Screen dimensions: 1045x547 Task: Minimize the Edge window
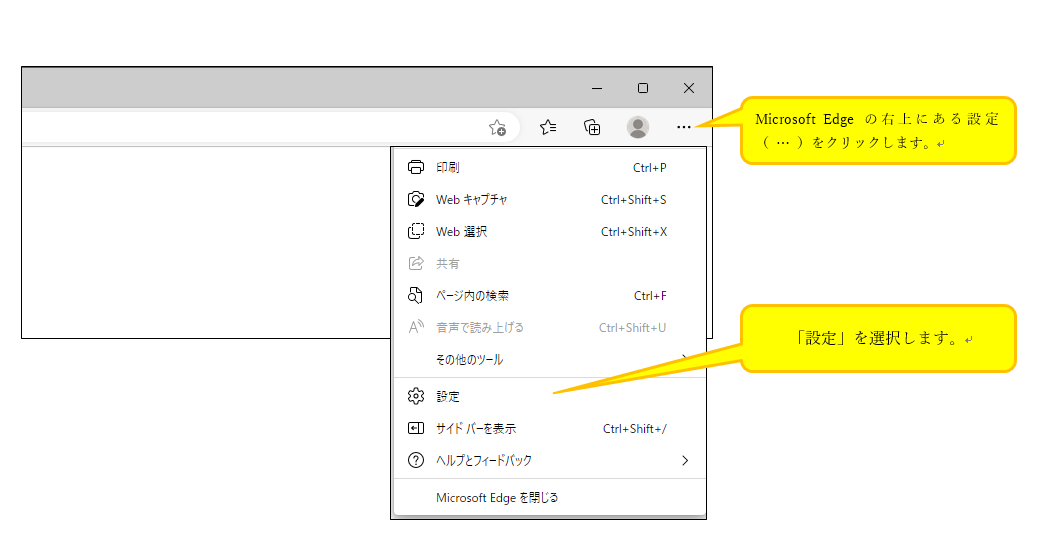[x=597, y=88]
